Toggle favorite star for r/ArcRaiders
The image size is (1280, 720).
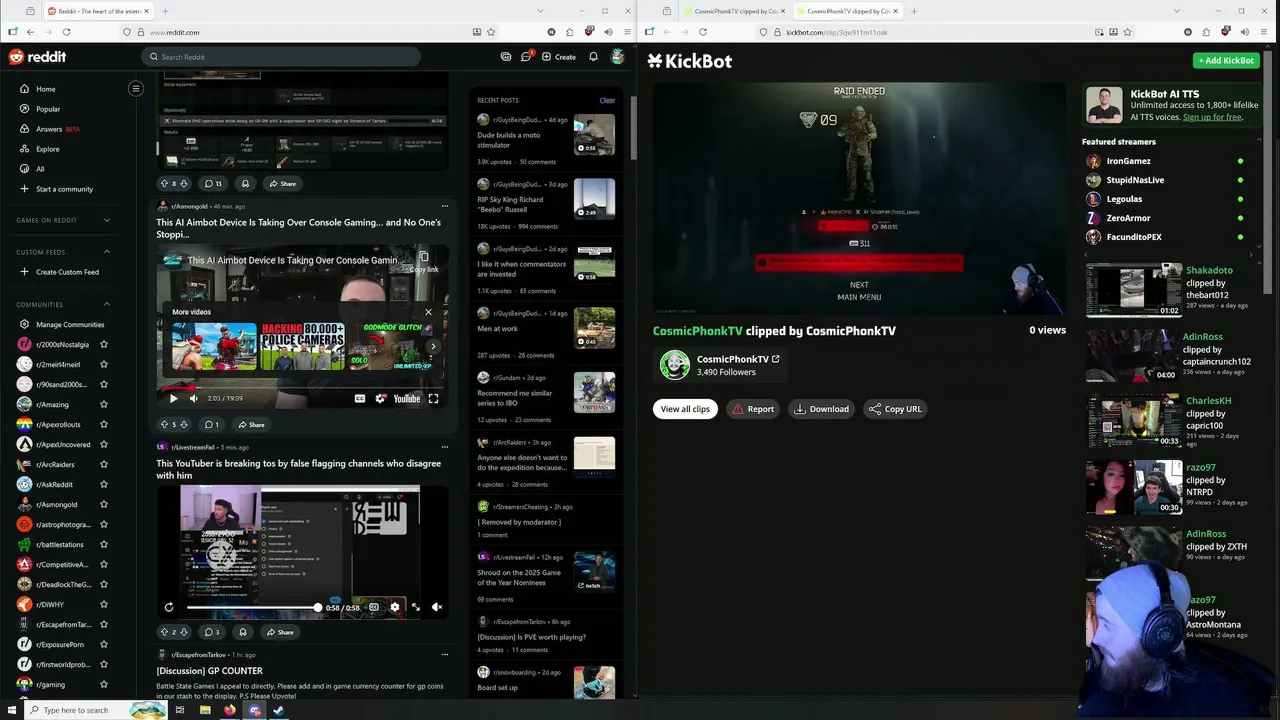103,464
